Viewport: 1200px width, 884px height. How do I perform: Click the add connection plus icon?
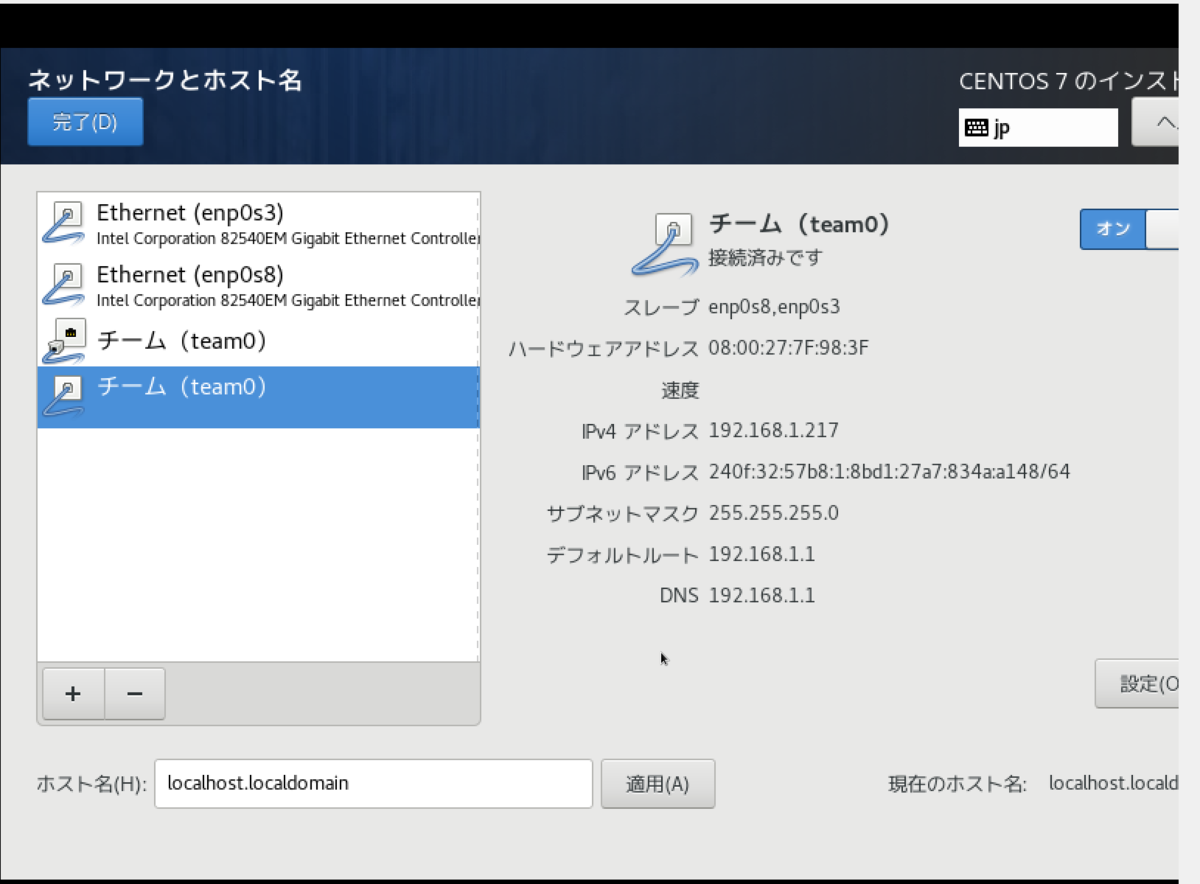tap(72, 693)
